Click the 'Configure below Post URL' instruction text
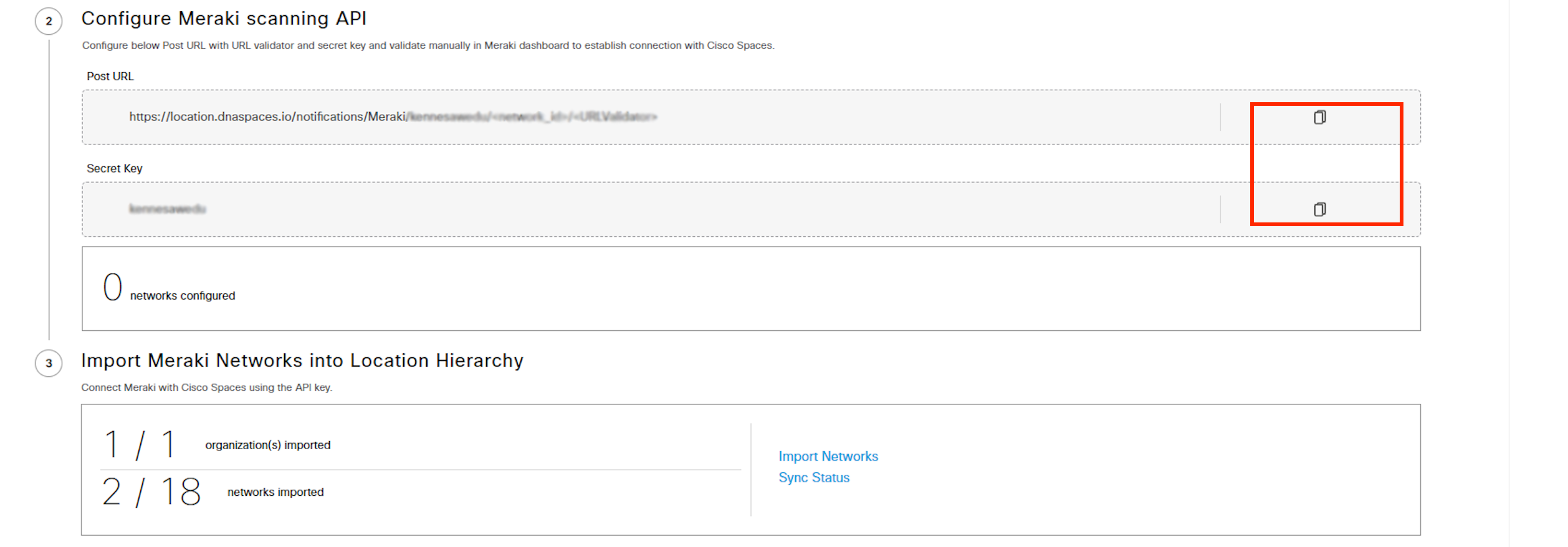Viewport: 1568px width, 547px height. 428,45
